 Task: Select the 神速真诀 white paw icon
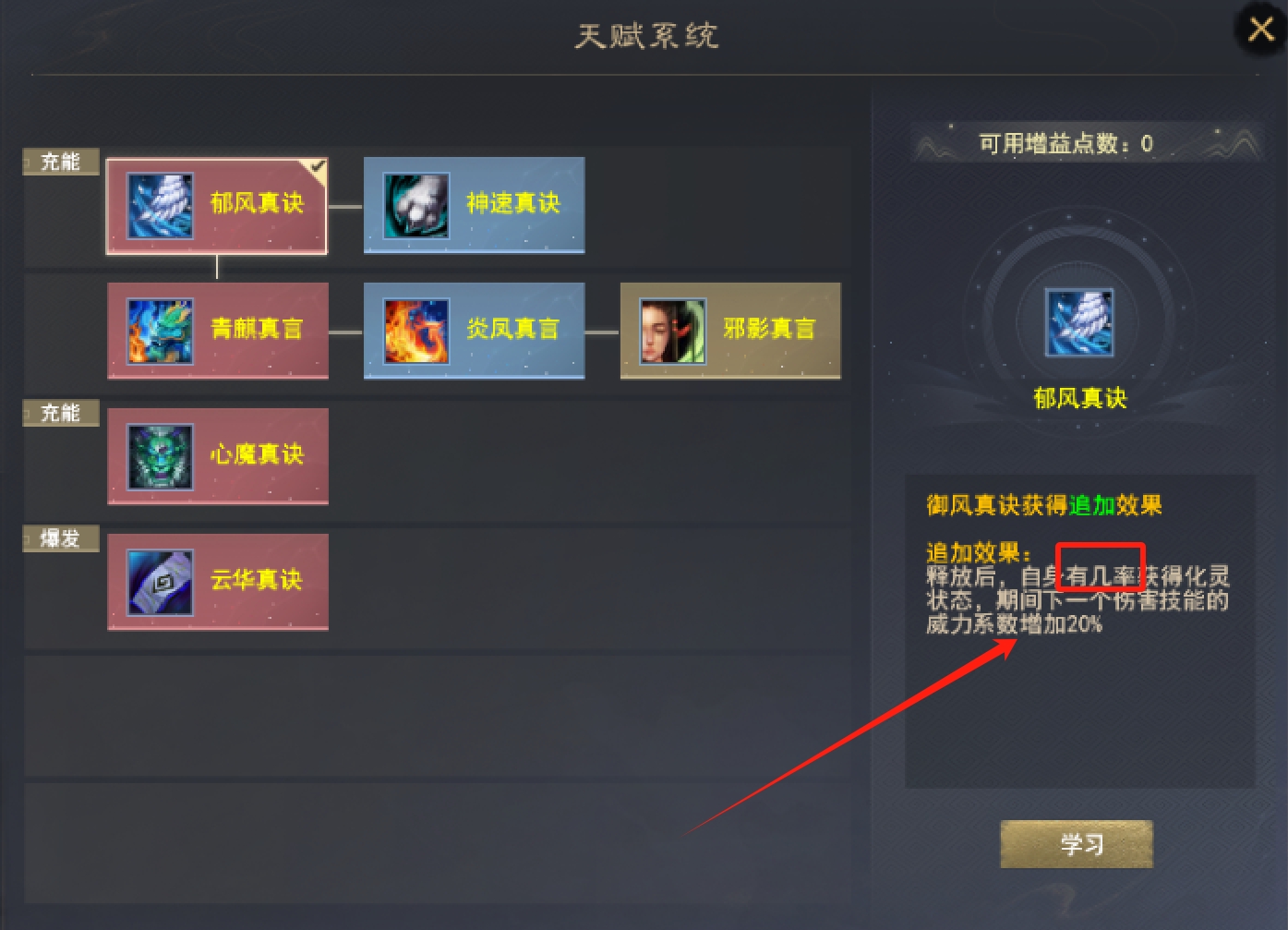tap(416, 205)
